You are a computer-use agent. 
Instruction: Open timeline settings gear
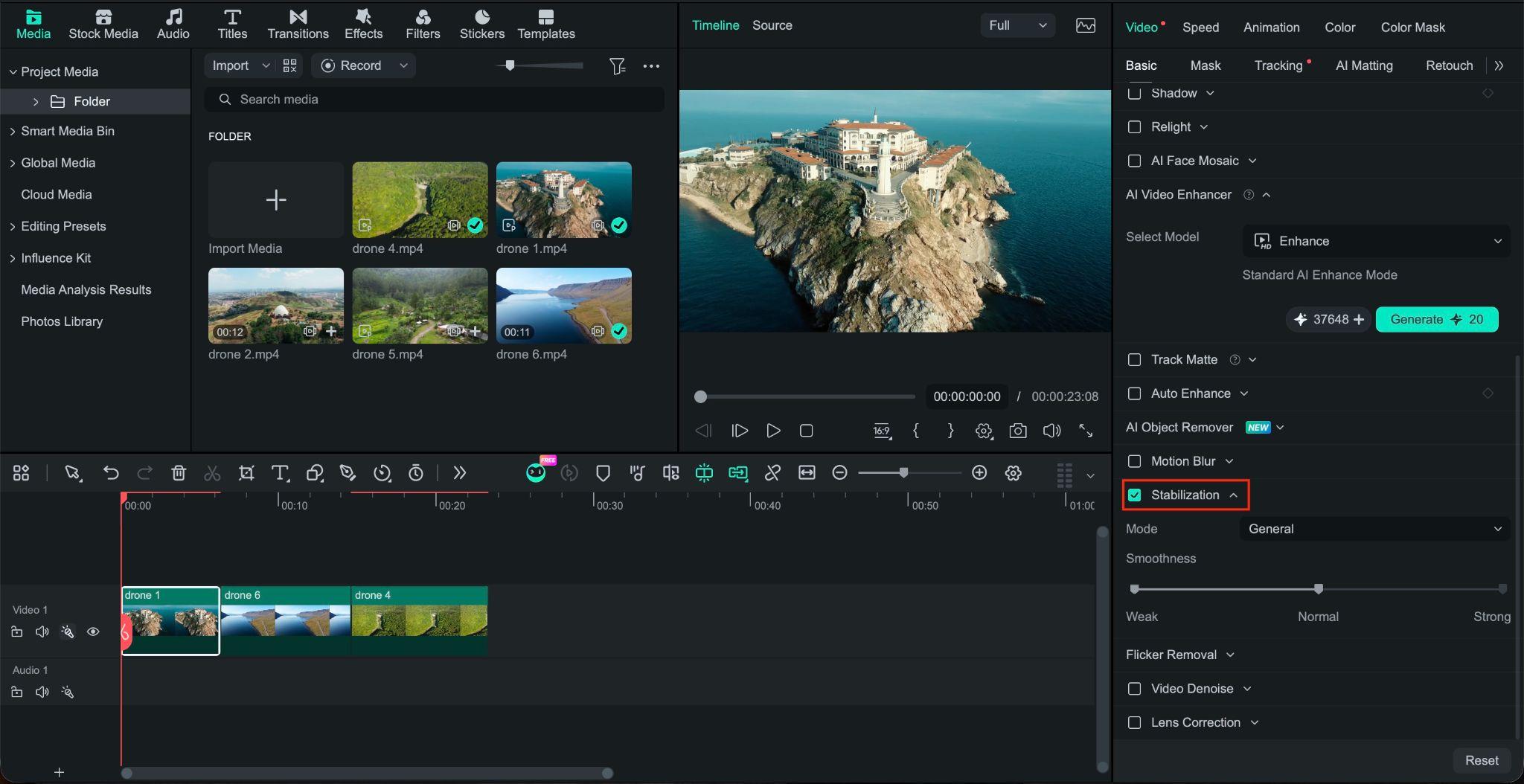click(x=1013, y=472)
